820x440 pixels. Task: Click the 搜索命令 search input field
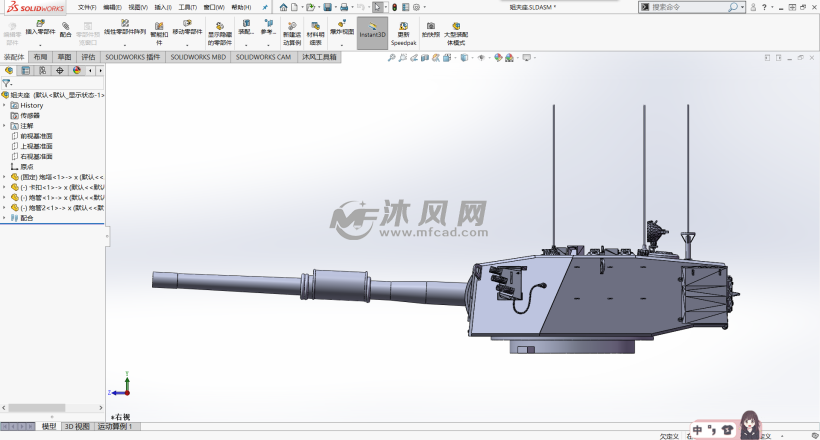click(688, 7)
